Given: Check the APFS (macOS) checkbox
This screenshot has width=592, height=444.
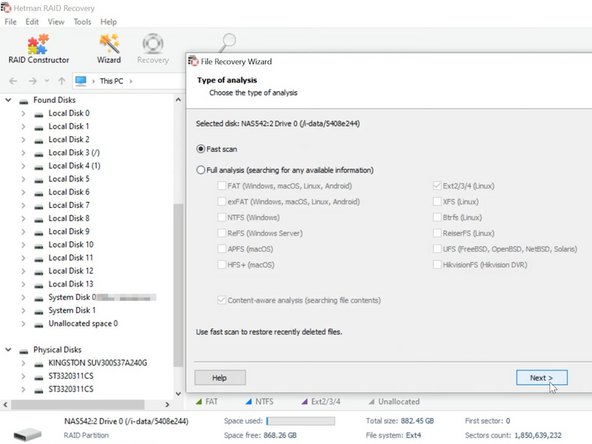Looking at the screenshot, I should click(222, 249).
